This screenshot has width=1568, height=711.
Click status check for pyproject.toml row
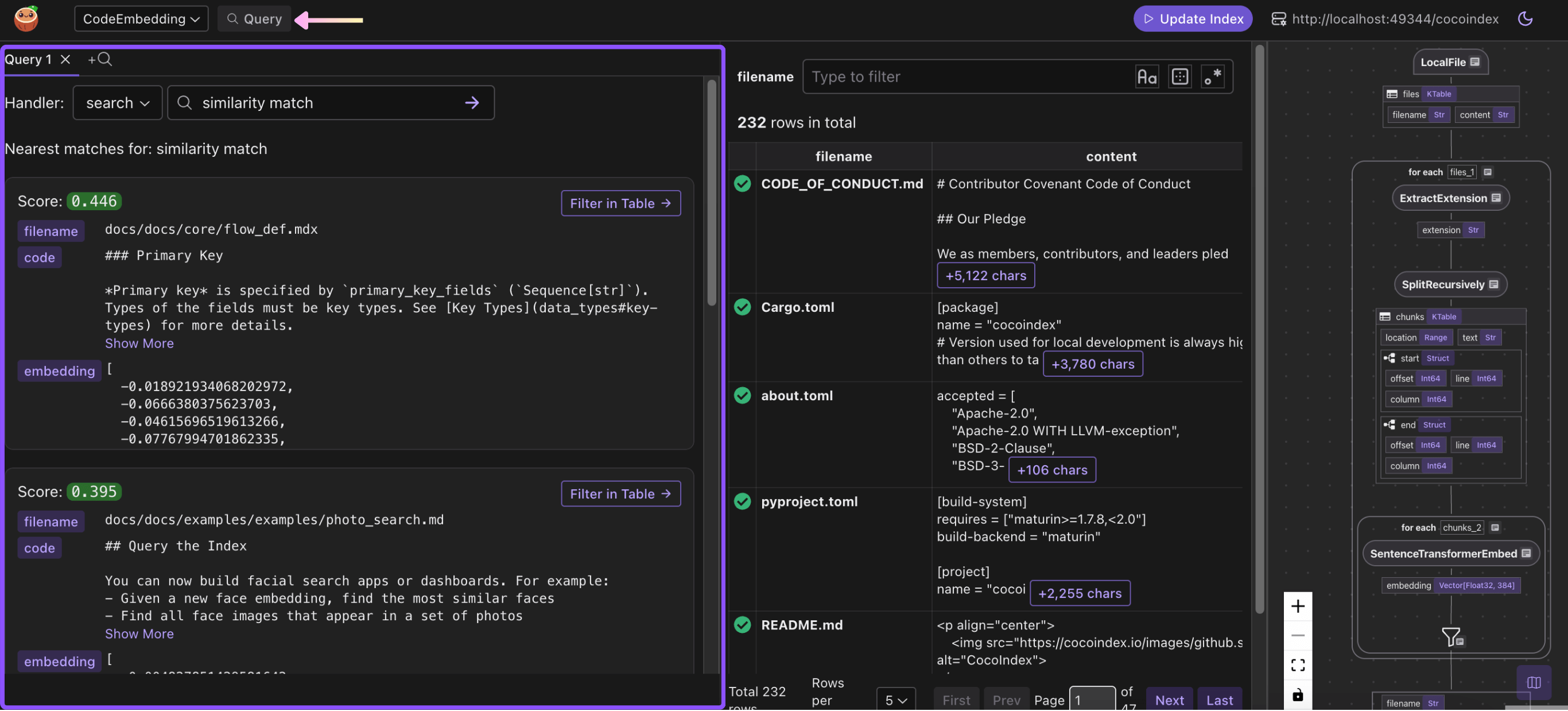742,501
